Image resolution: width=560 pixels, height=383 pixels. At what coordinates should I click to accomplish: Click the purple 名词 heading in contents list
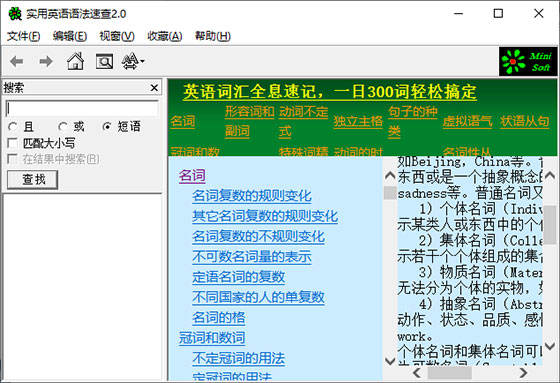[192, 176]
